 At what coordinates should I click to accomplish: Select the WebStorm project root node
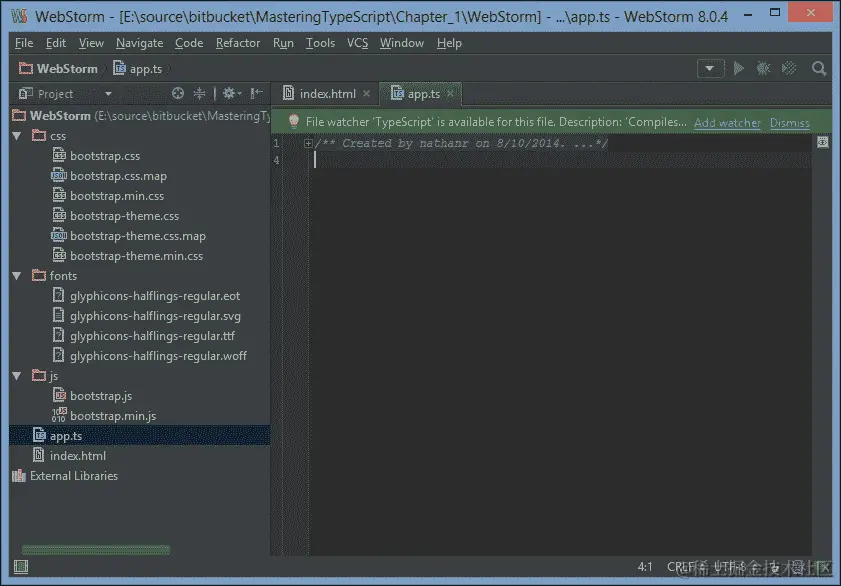point(140,116)
